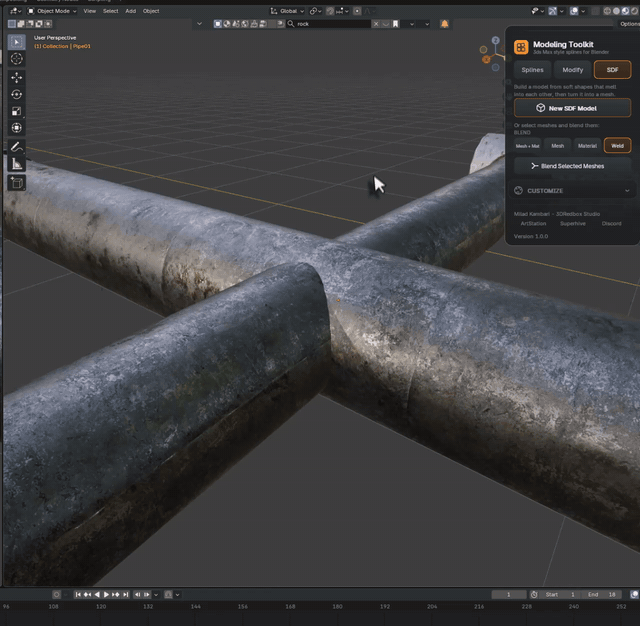Open the snapping options dropdown
The width and height of the screenshot is (640, 626).
tap(342, 11)
